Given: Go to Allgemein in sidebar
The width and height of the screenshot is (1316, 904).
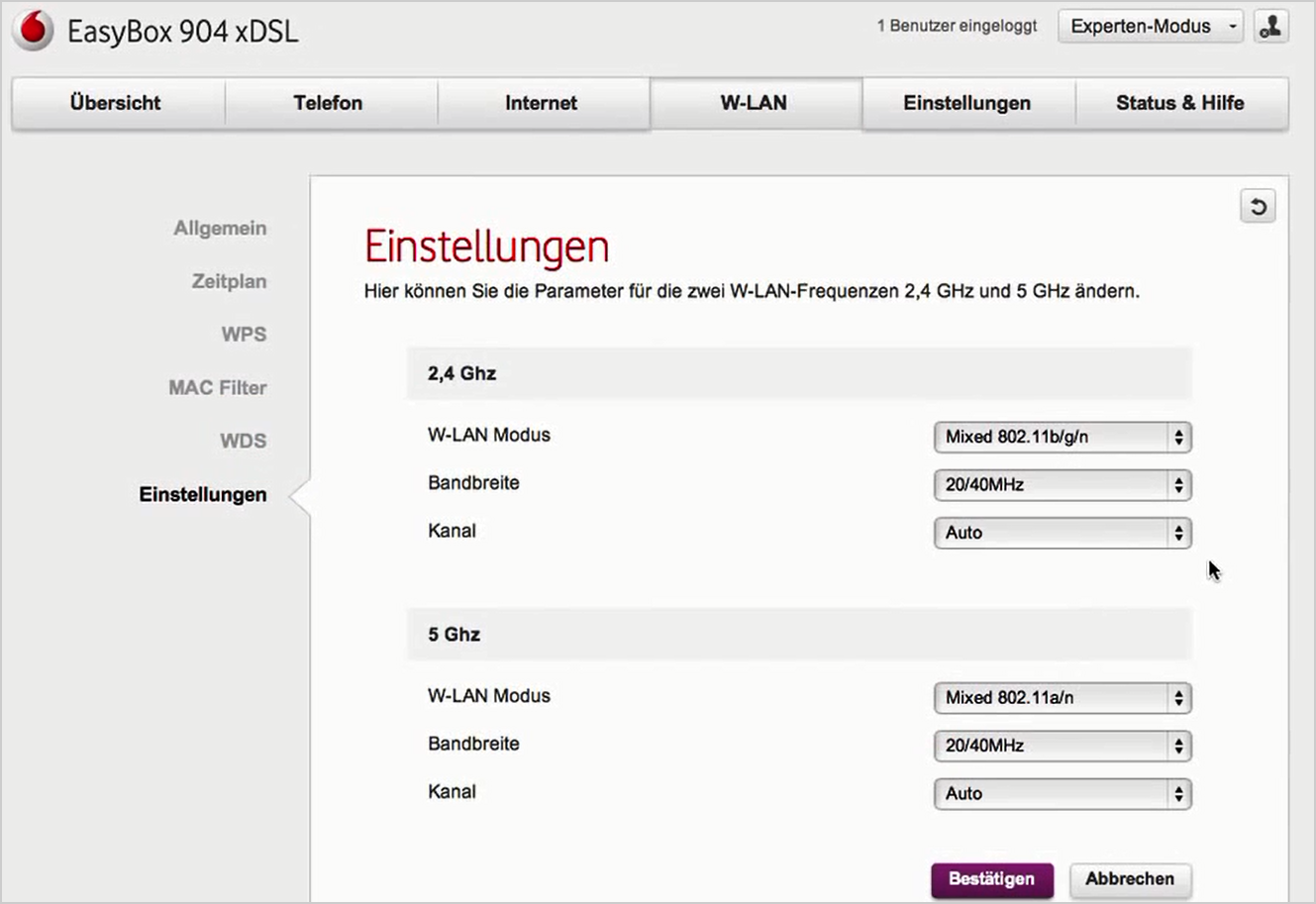Looking at the screenshot, I should coord(220,229).
